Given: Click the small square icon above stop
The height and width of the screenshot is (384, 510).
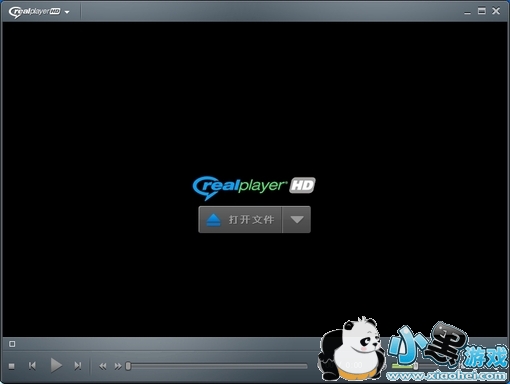Looking at the screenshot, I should pos(12,344).
